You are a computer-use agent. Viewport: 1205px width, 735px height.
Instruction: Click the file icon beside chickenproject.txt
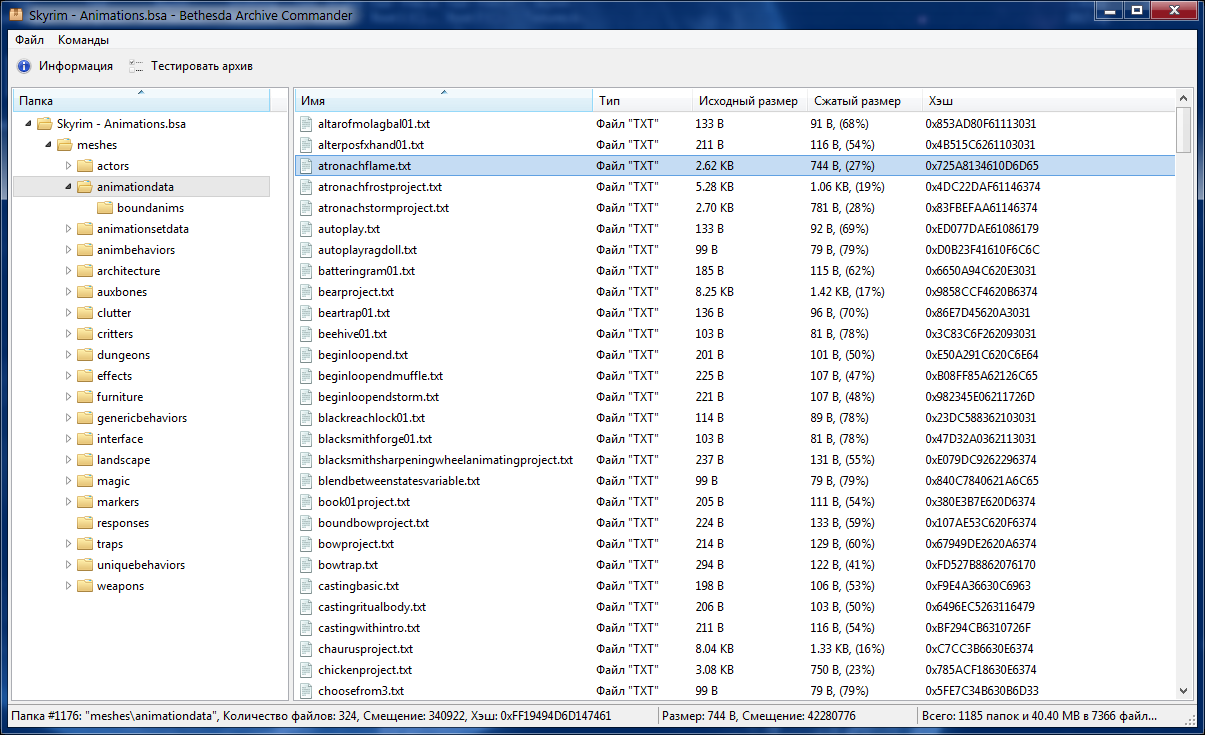point(308,670)
